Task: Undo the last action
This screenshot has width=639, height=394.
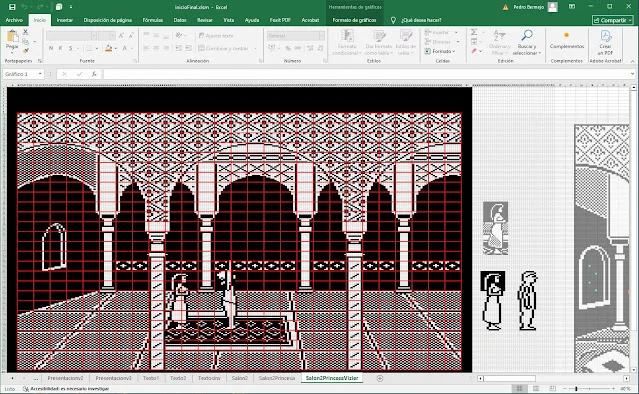Action: point(24,7)
